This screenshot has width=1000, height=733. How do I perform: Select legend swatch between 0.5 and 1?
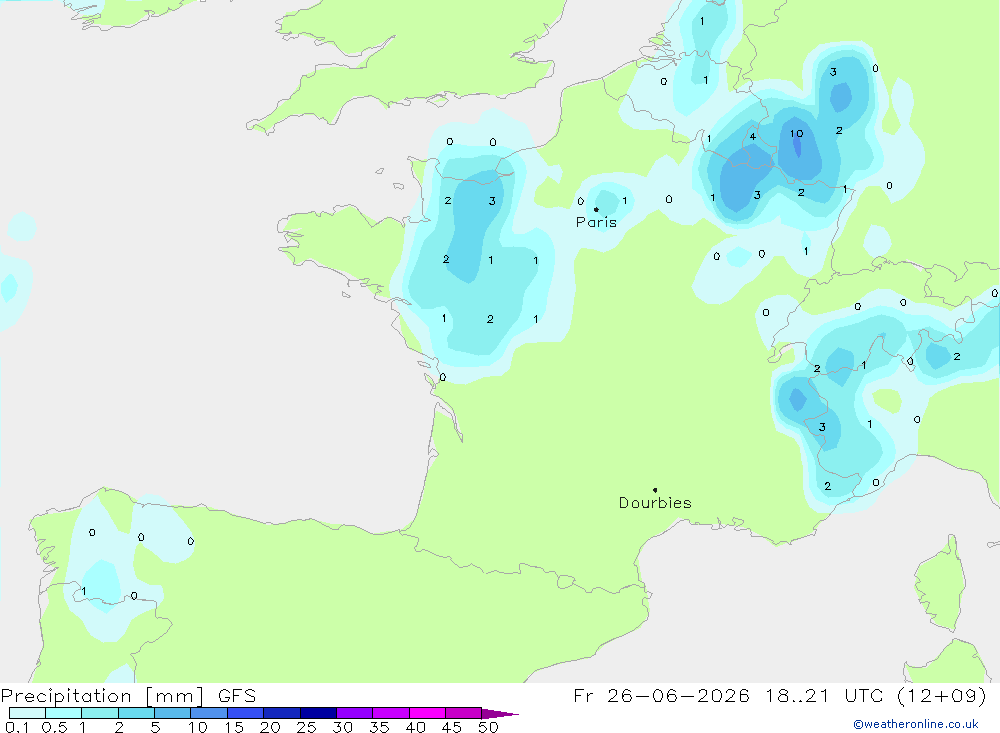point(64,713)
